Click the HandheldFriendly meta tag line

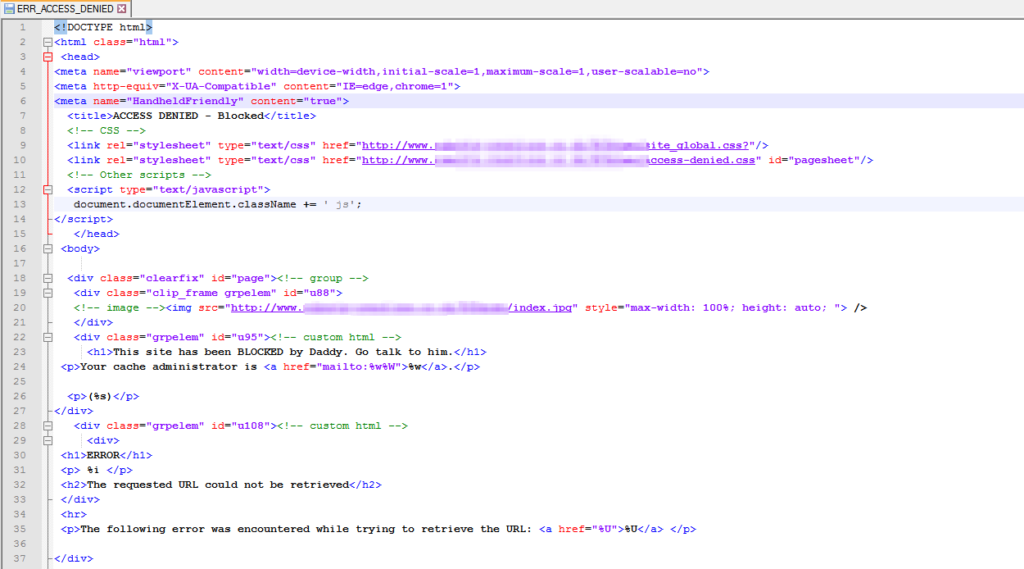[201, 101]
